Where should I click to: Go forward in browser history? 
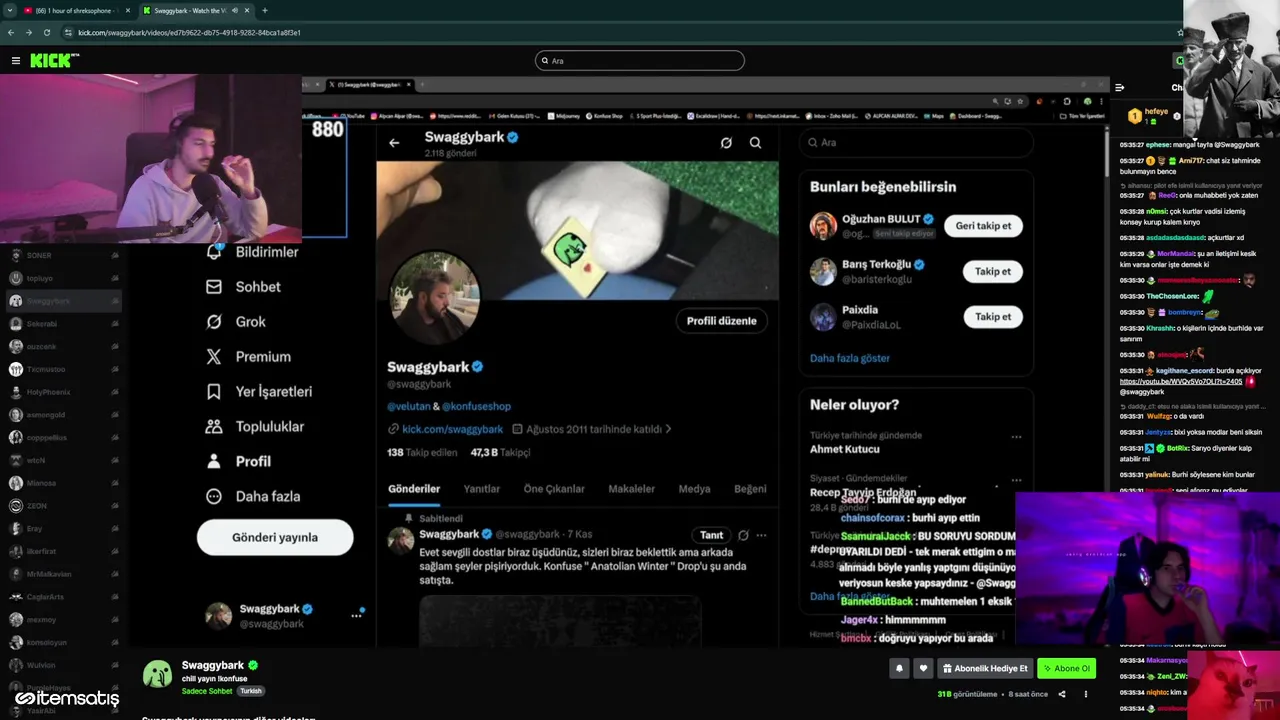coord(28,32)
